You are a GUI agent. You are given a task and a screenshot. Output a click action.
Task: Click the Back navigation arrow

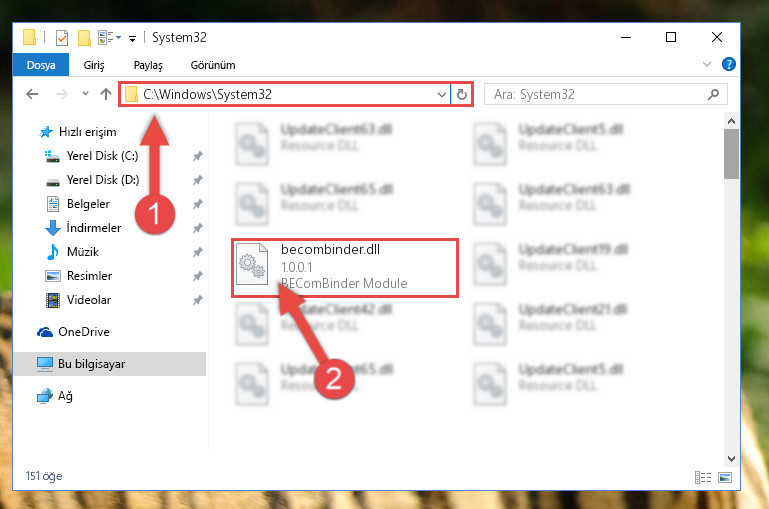pyautogui.click(x=32, y=94)
